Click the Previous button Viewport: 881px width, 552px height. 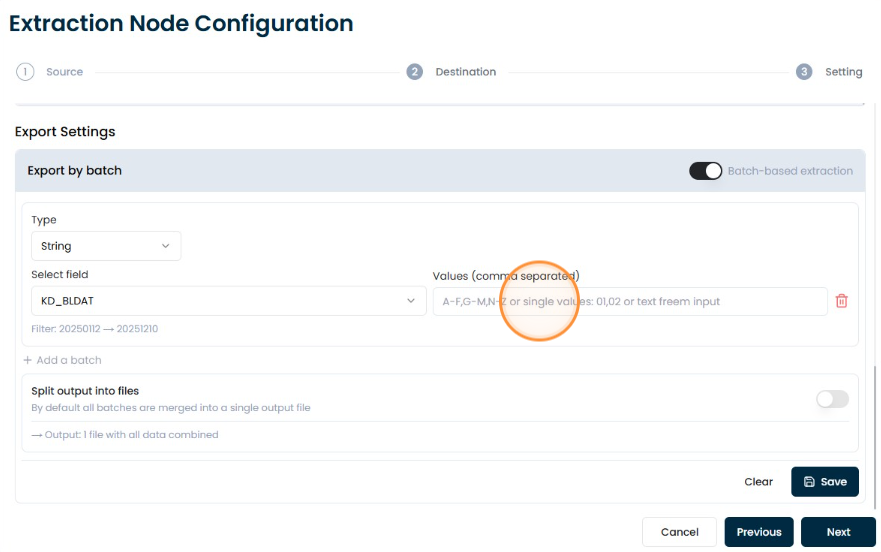click(x=759, y=532)
